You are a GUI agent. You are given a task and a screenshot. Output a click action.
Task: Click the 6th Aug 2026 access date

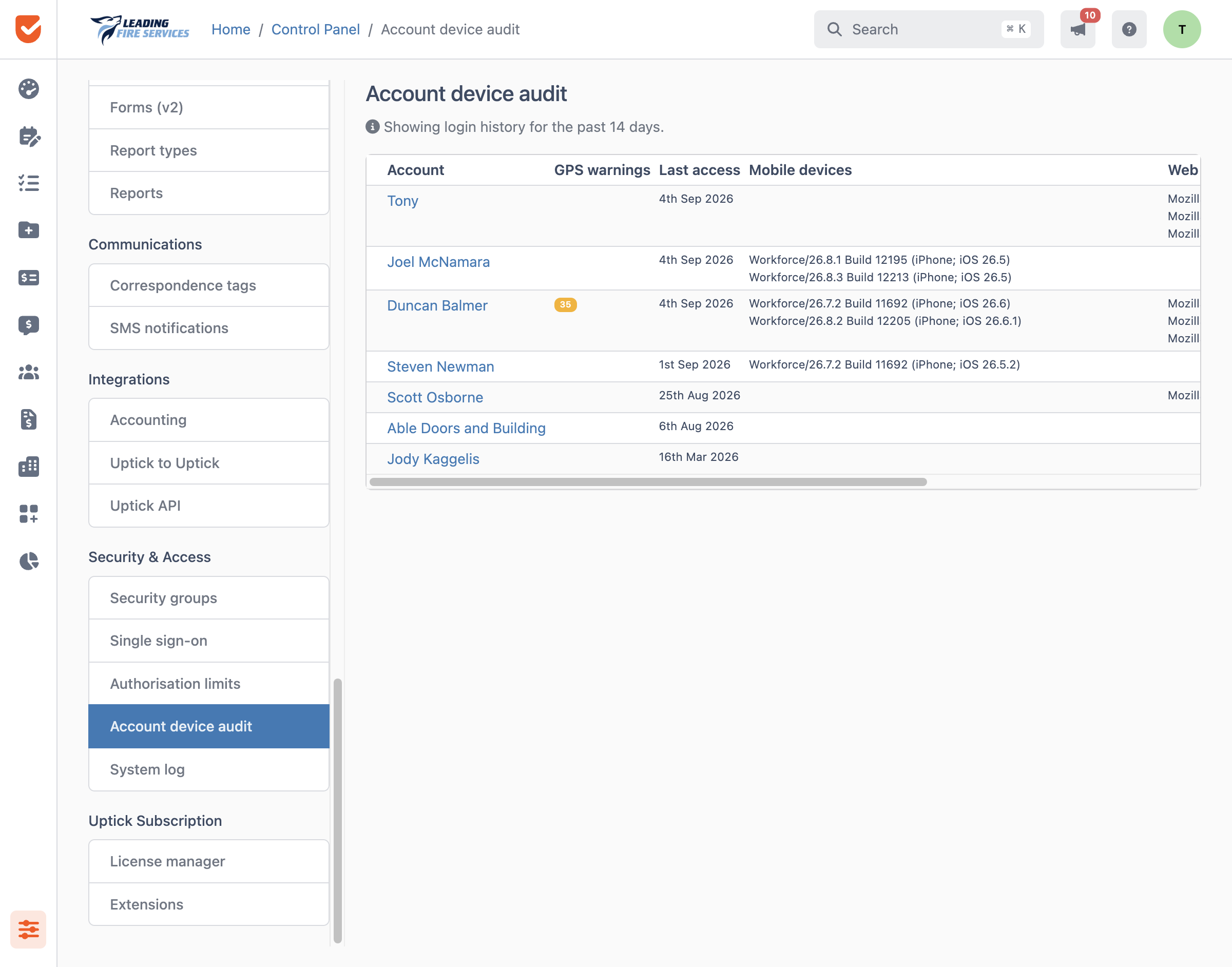pyautogui.click(x=696, y=427)
